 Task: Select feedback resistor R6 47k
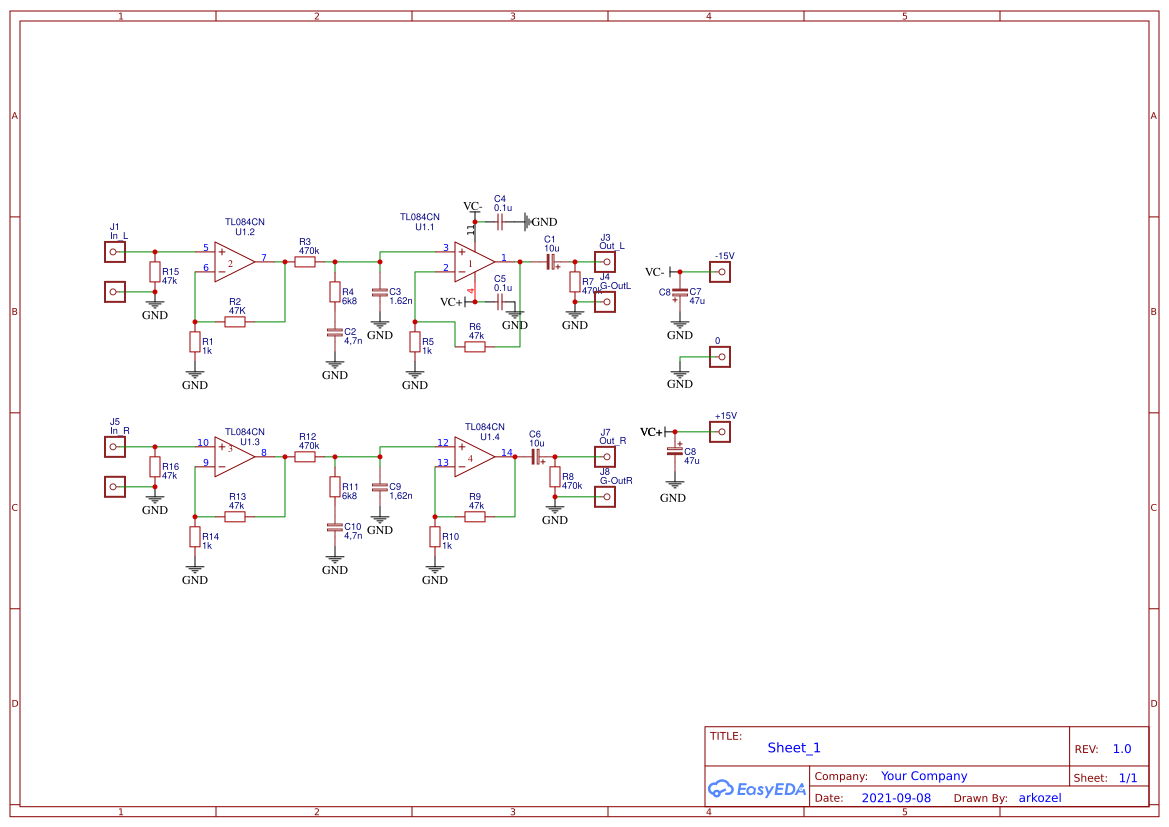(x=475, y=347)
